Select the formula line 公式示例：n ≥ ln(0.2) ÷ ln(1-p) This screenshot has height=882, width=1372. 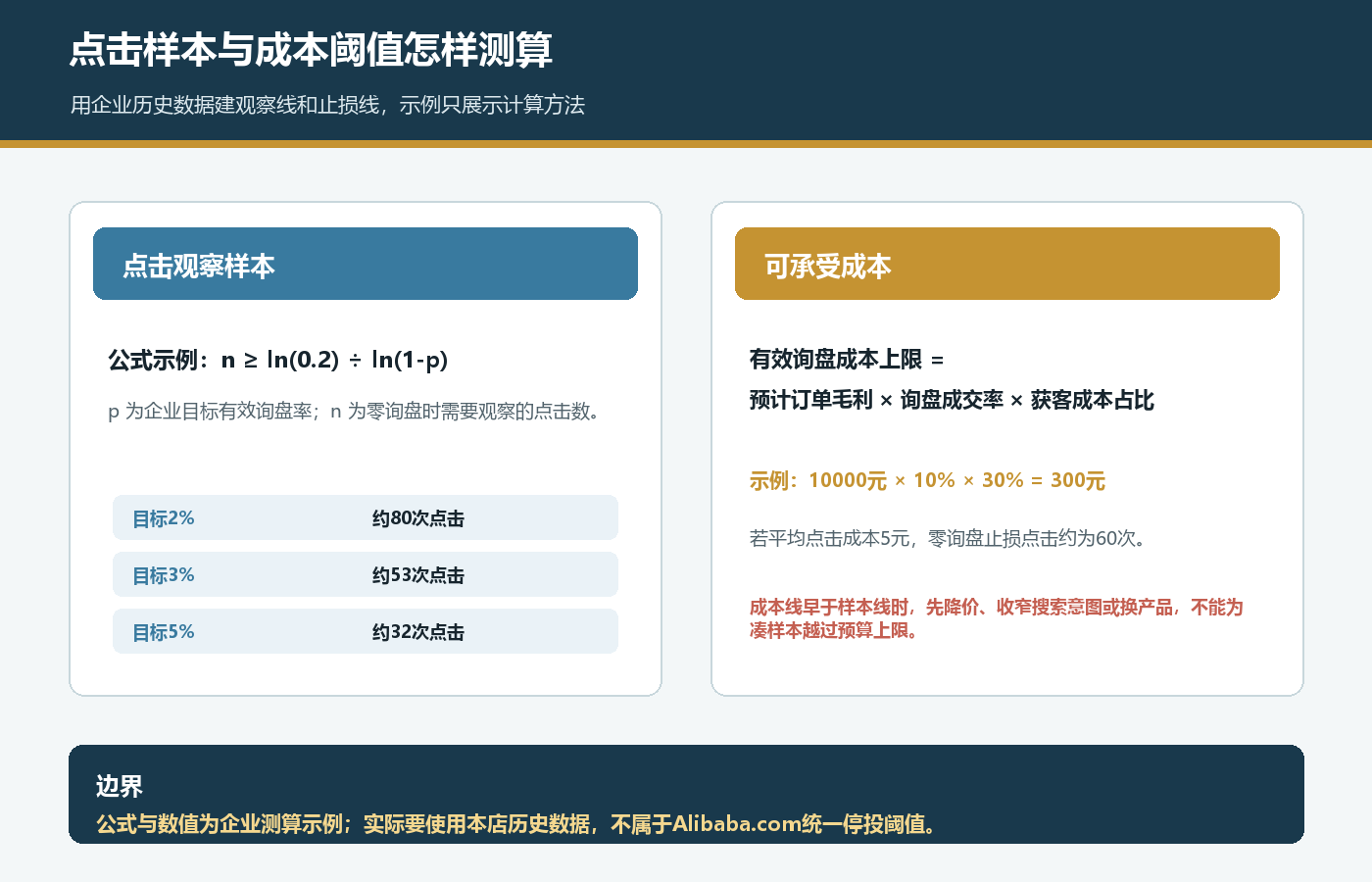pos(278,360)
